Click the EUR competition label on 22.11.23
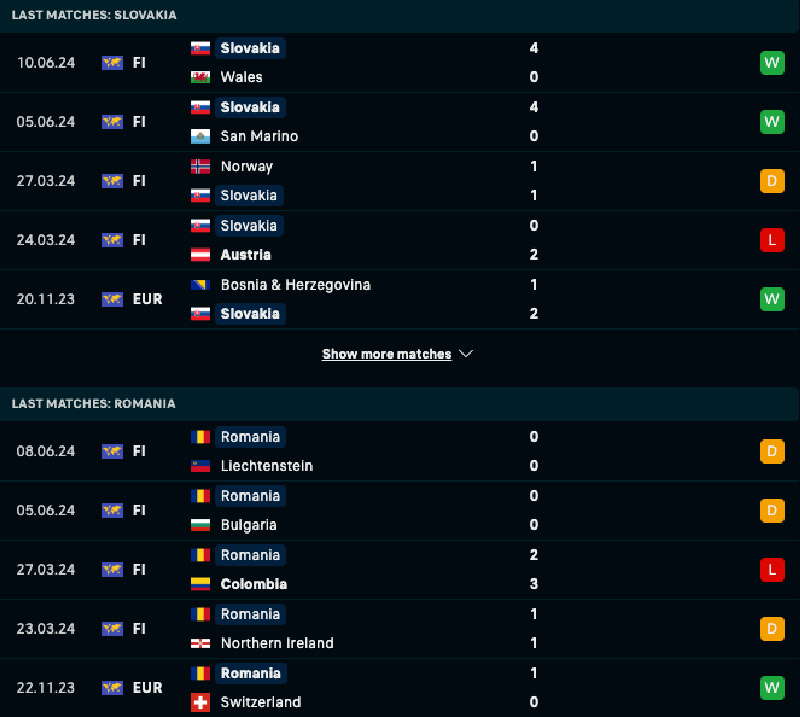 pos(147,688)
